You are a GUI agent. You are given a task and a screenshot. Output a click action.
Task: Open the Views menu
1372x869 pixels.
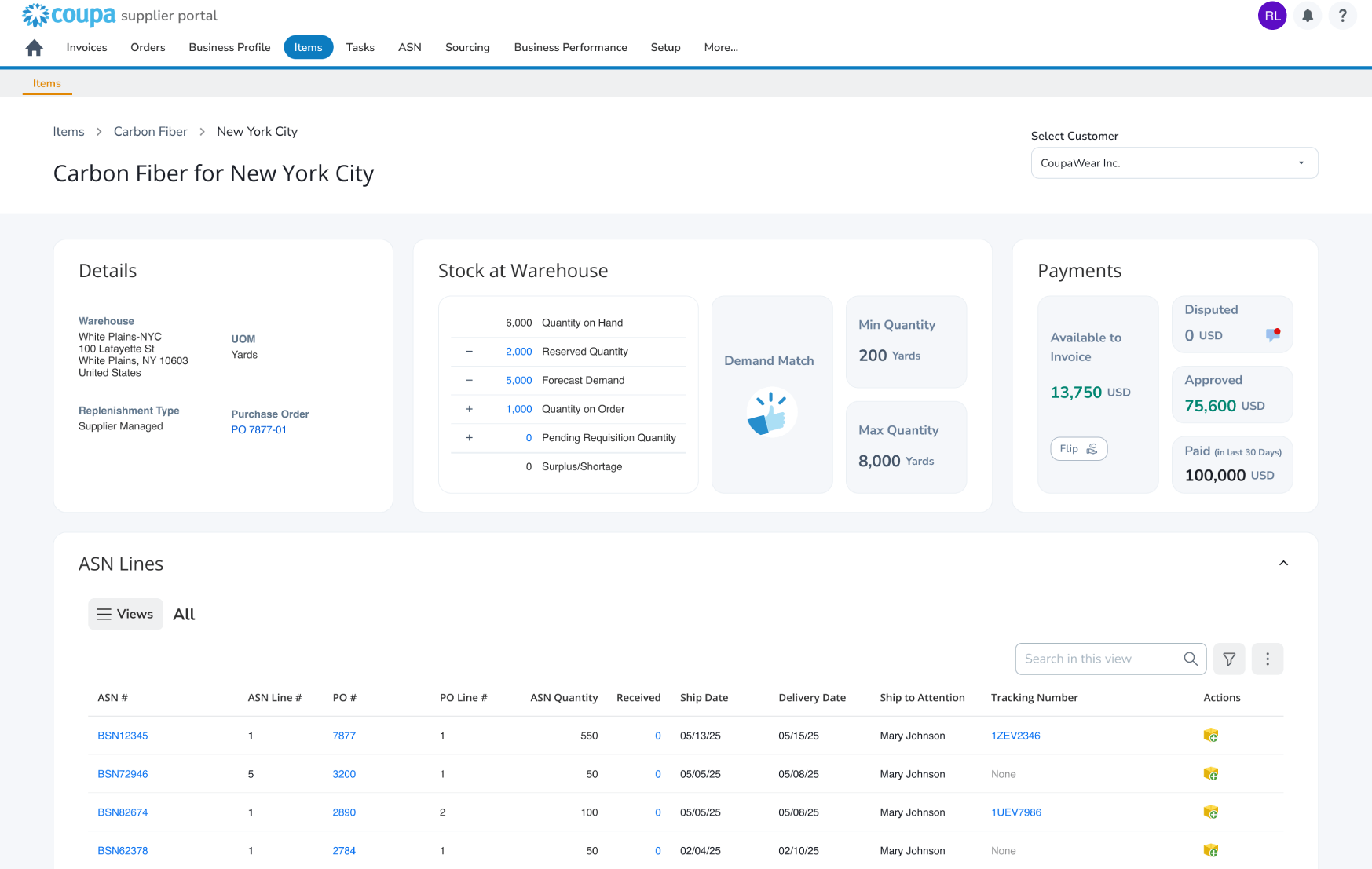click(x=126, y=614)
